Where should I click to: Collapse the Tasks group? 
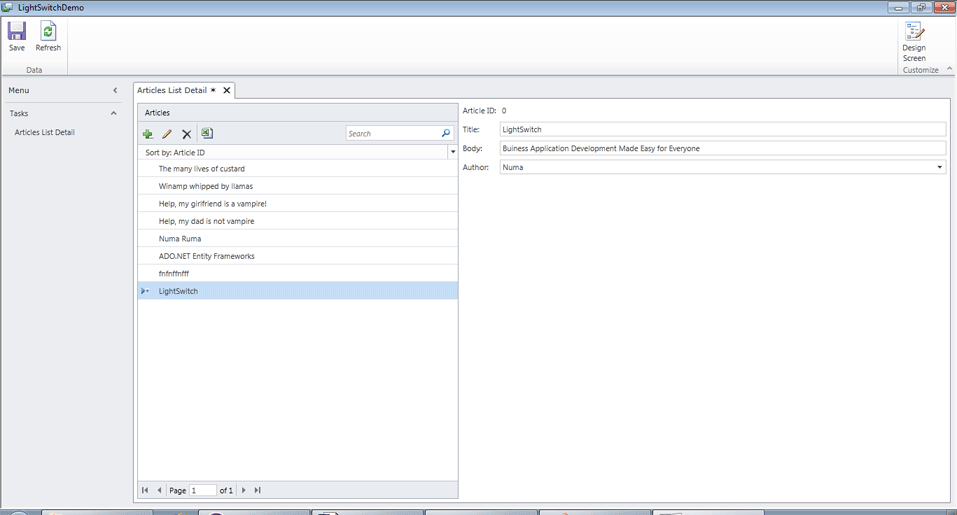point(114,113)
